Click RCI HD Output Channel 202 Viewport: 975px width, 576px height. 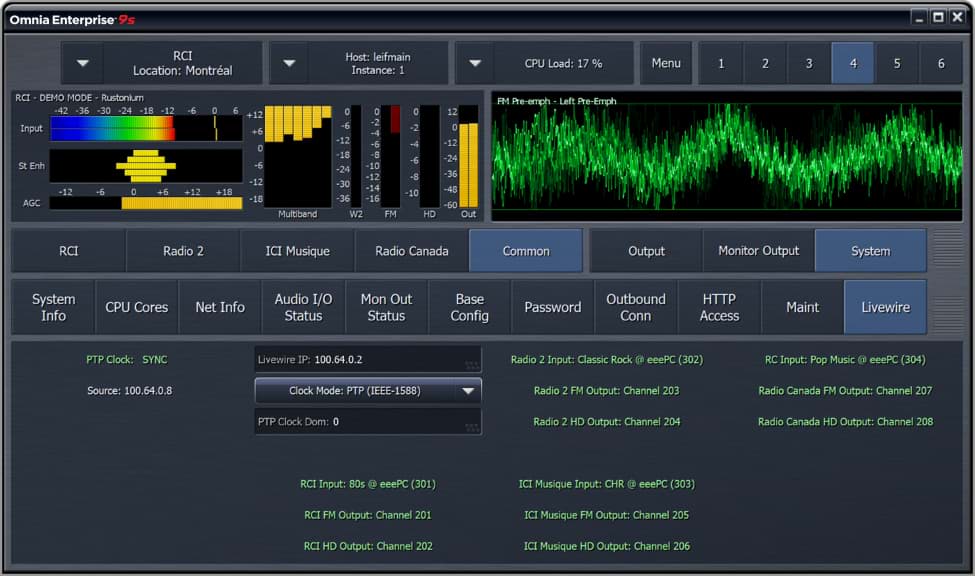368,546
